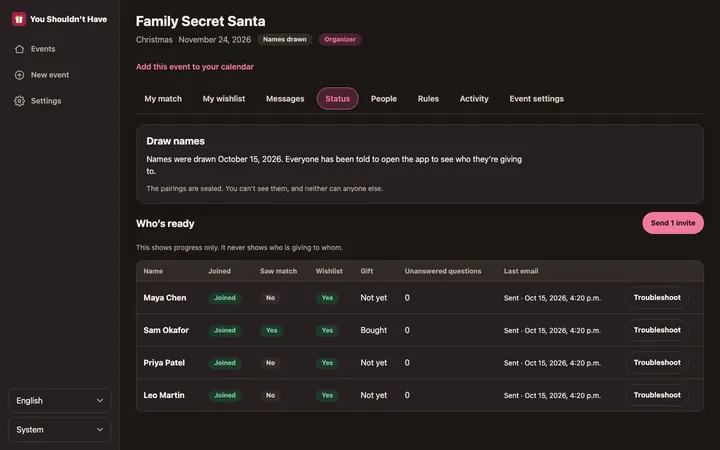
Task: Click the Settings gear icon
Action: point(19,101)
